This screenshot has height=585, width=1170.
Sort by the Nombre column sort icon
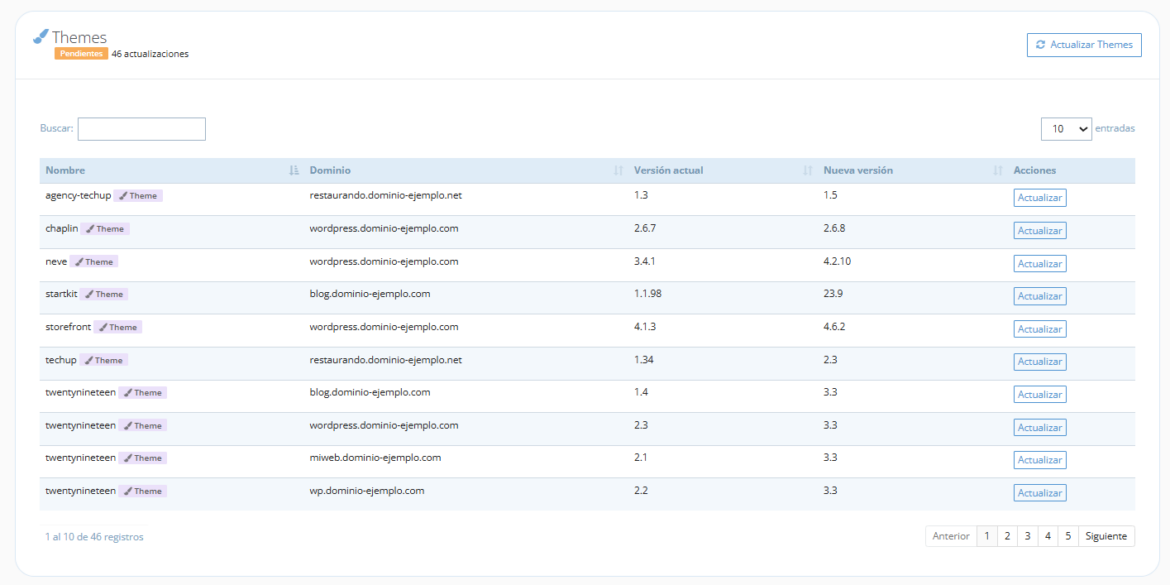click(293, 171)
